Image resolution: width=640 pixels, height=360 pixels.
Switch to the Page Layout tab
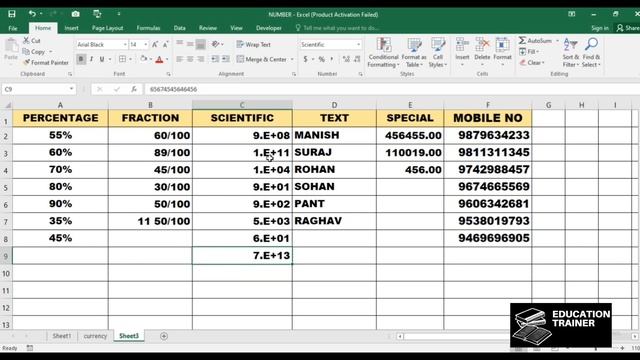(107, 28)
